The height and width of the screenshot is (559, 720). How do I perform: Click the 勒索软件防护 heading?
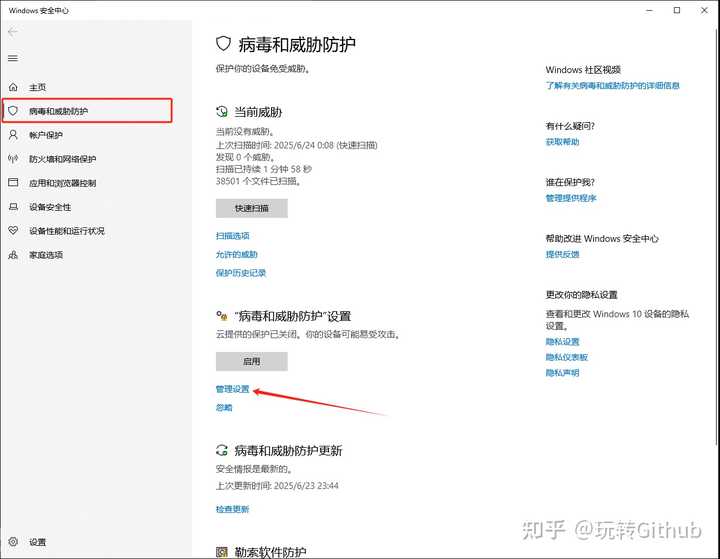[x=270, y=552]
